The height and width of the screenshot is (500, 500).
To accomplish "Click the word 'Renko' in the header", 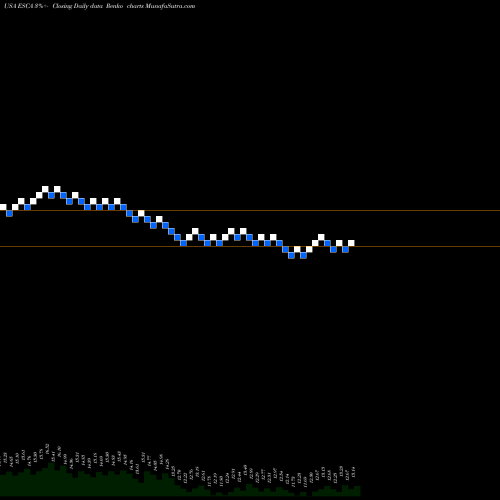I will coord(114,6).
